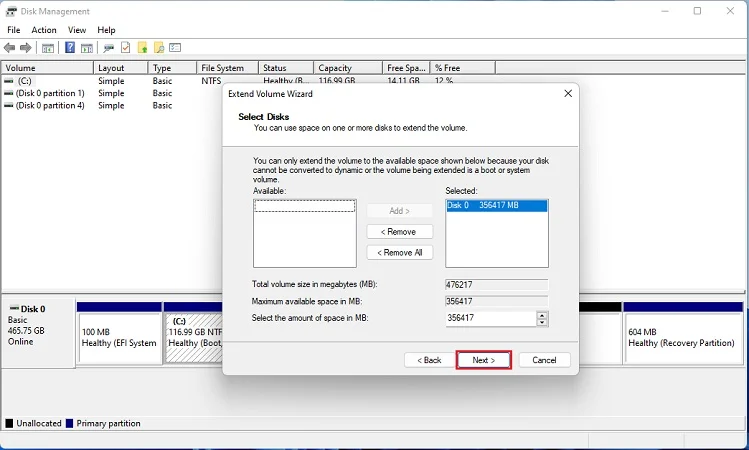749x450 pixels.
Task: Click the Back arrow toolbar icon
Action: pos(10,48)
